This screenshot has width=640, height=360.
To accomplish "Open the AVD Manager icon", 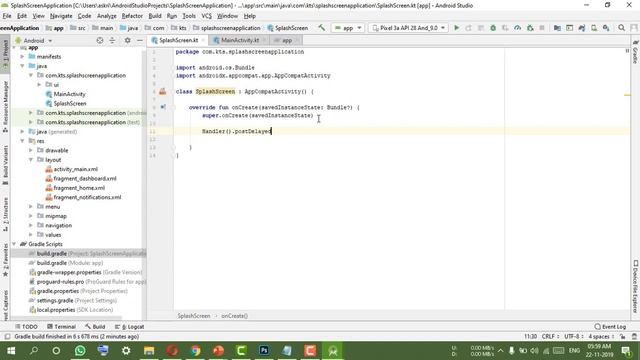I will pos(594,28).
